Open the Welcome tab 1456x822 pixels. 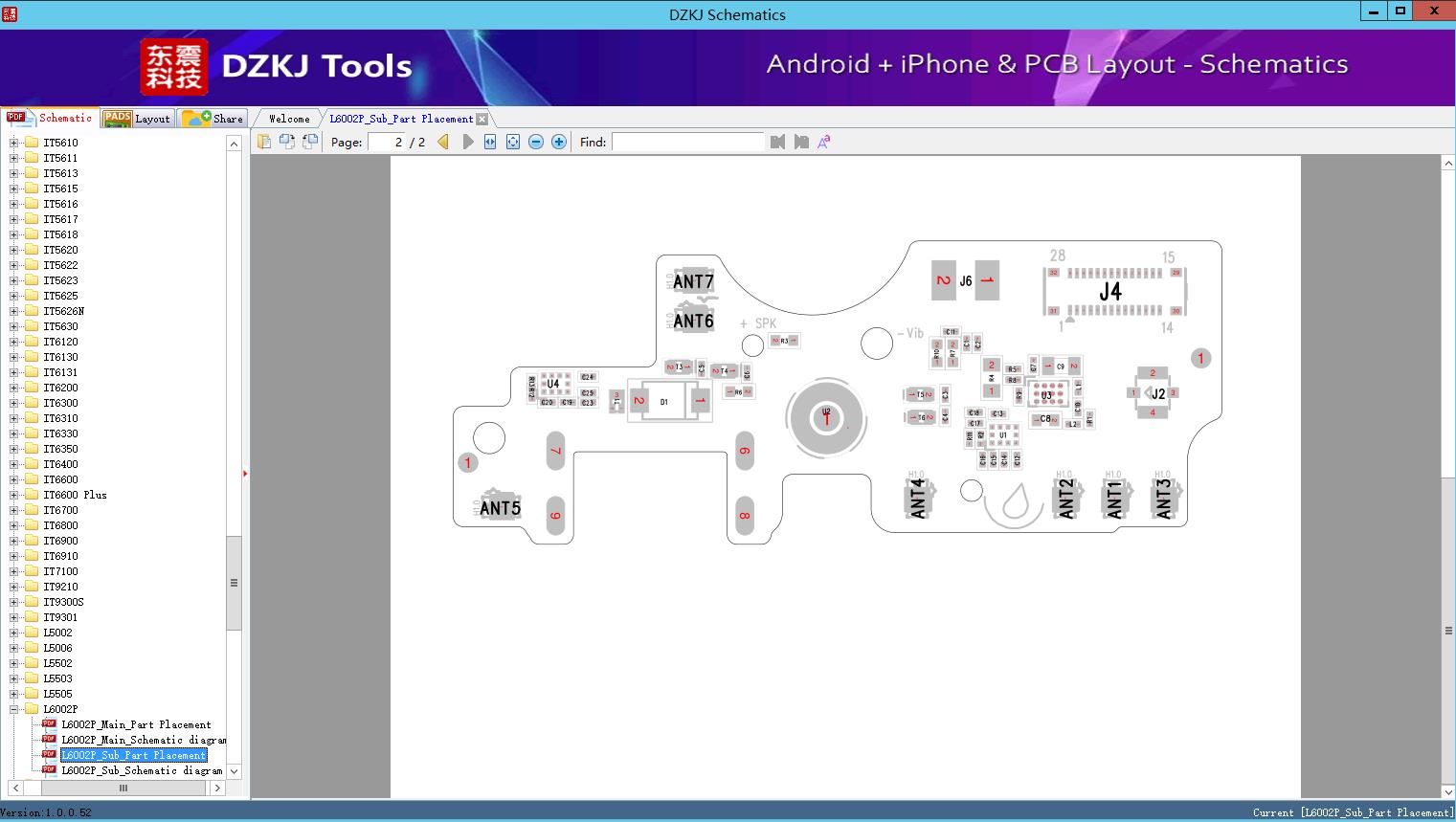pos(289,119)
